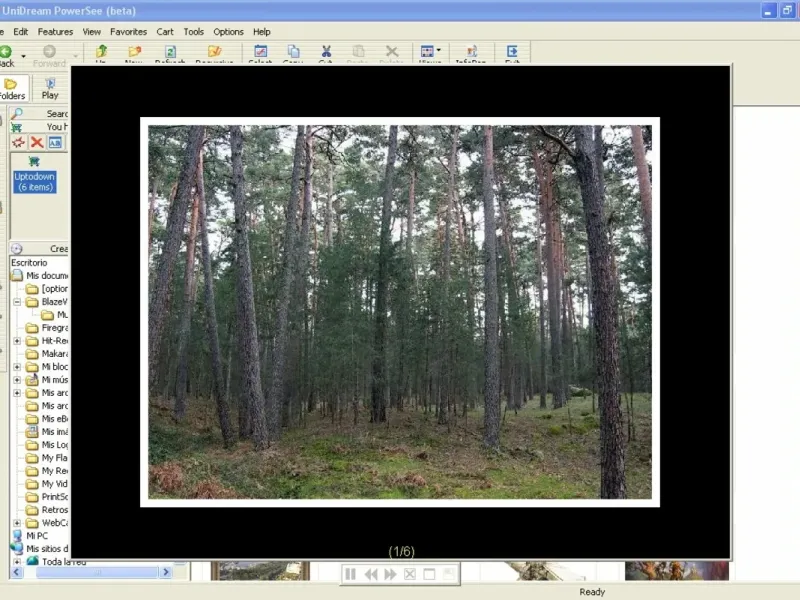Click the Cut scissors toolbar icon
This screenshot has width=800, height=600.
point(326,51)
